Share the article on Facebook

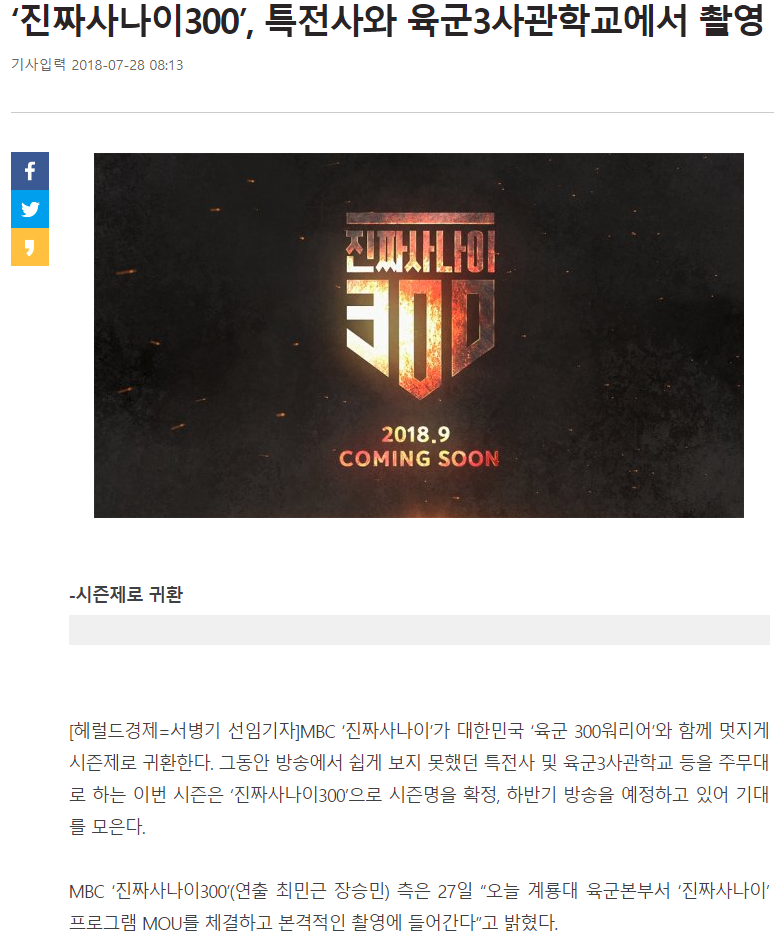point(30,172)
